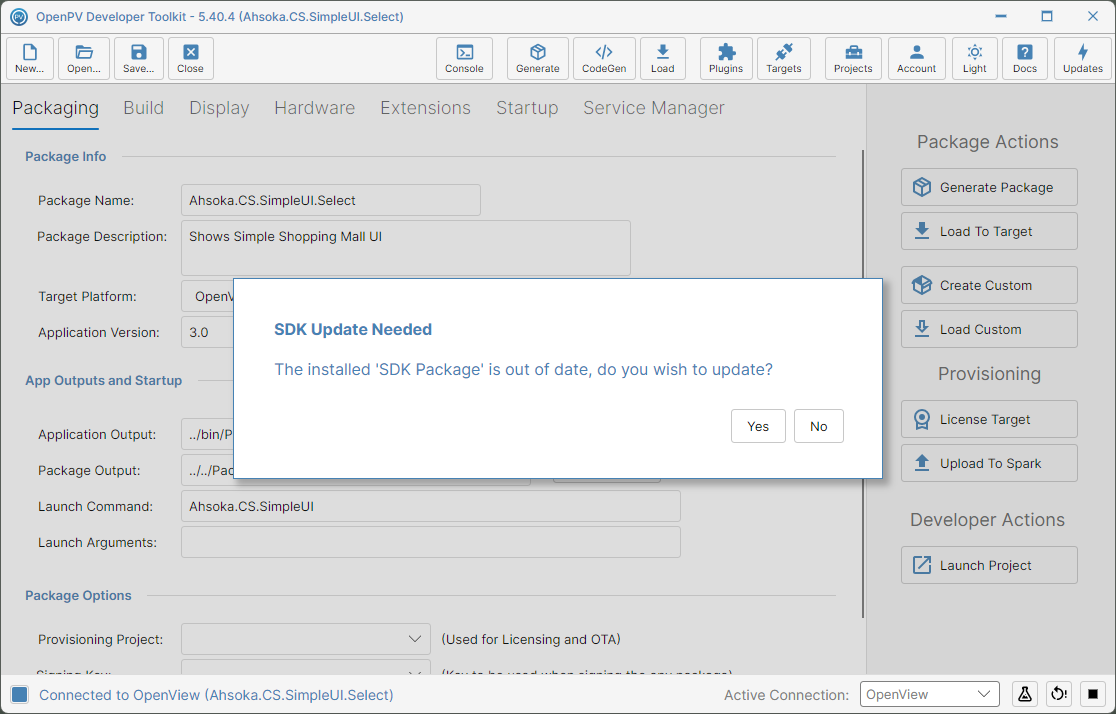Select the Service Manager tab
The height and width of the screenshot is (714, 1116).
tap(654, 108)
